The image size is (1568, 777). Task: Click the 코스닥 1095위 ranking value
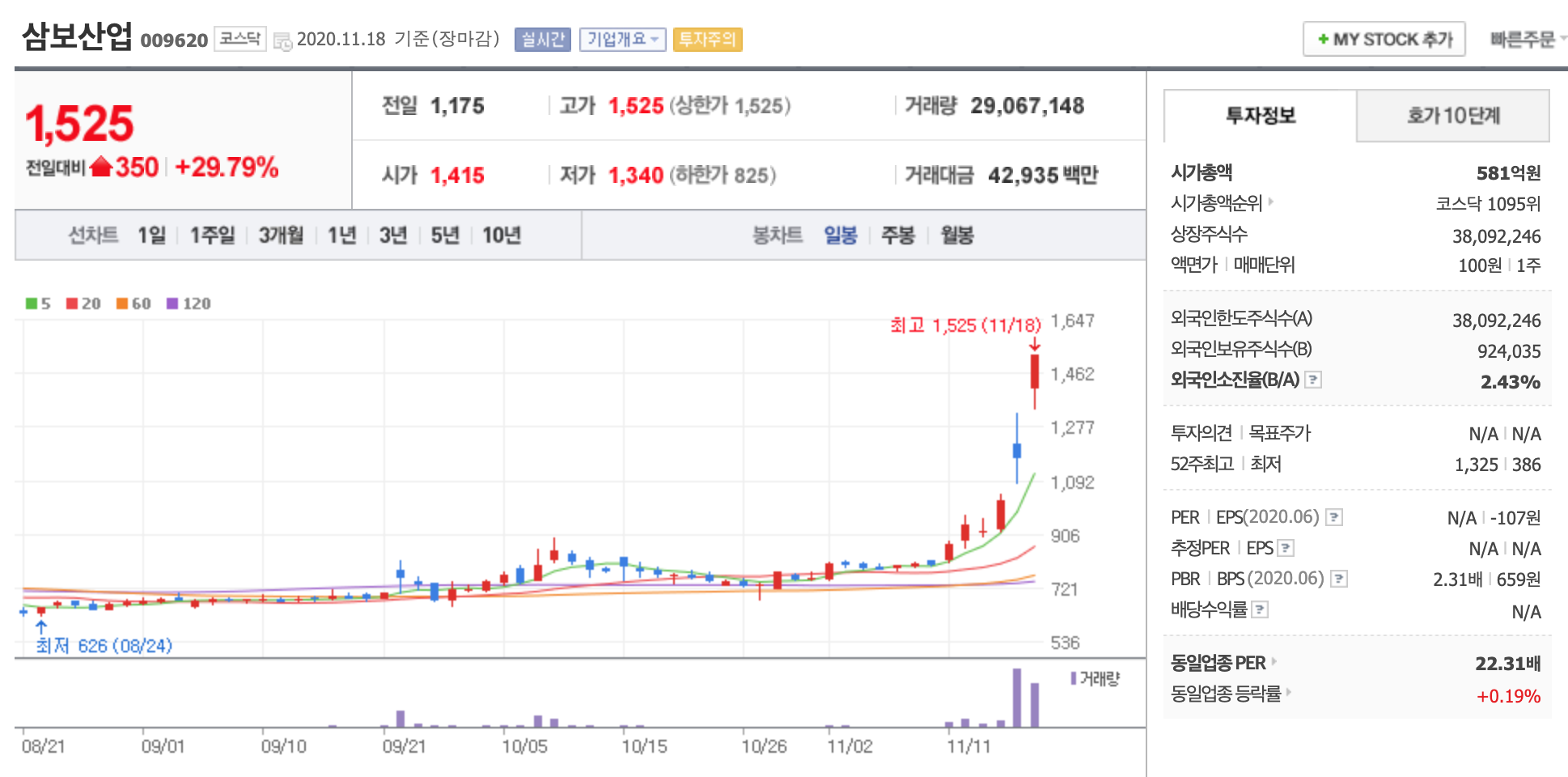click(x=1488, y=203)
